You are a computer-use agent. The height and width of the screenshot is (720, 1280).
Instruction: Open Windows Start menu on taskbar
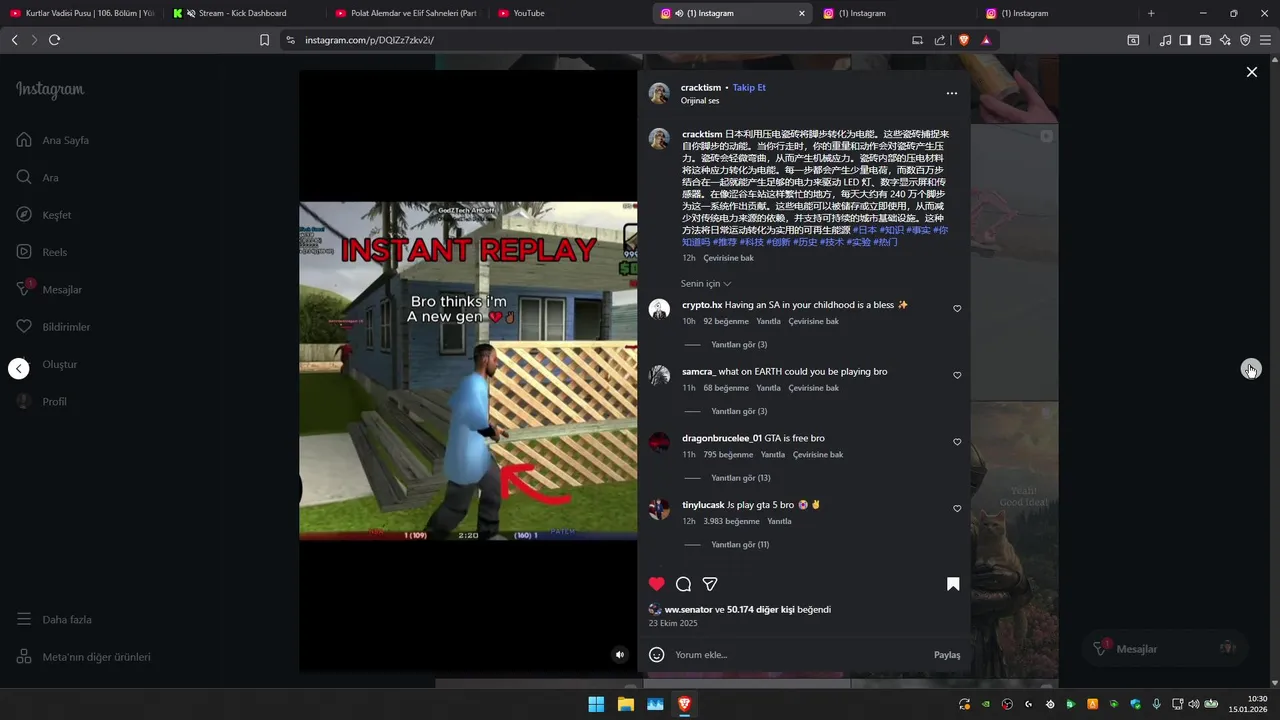point(596,704)
